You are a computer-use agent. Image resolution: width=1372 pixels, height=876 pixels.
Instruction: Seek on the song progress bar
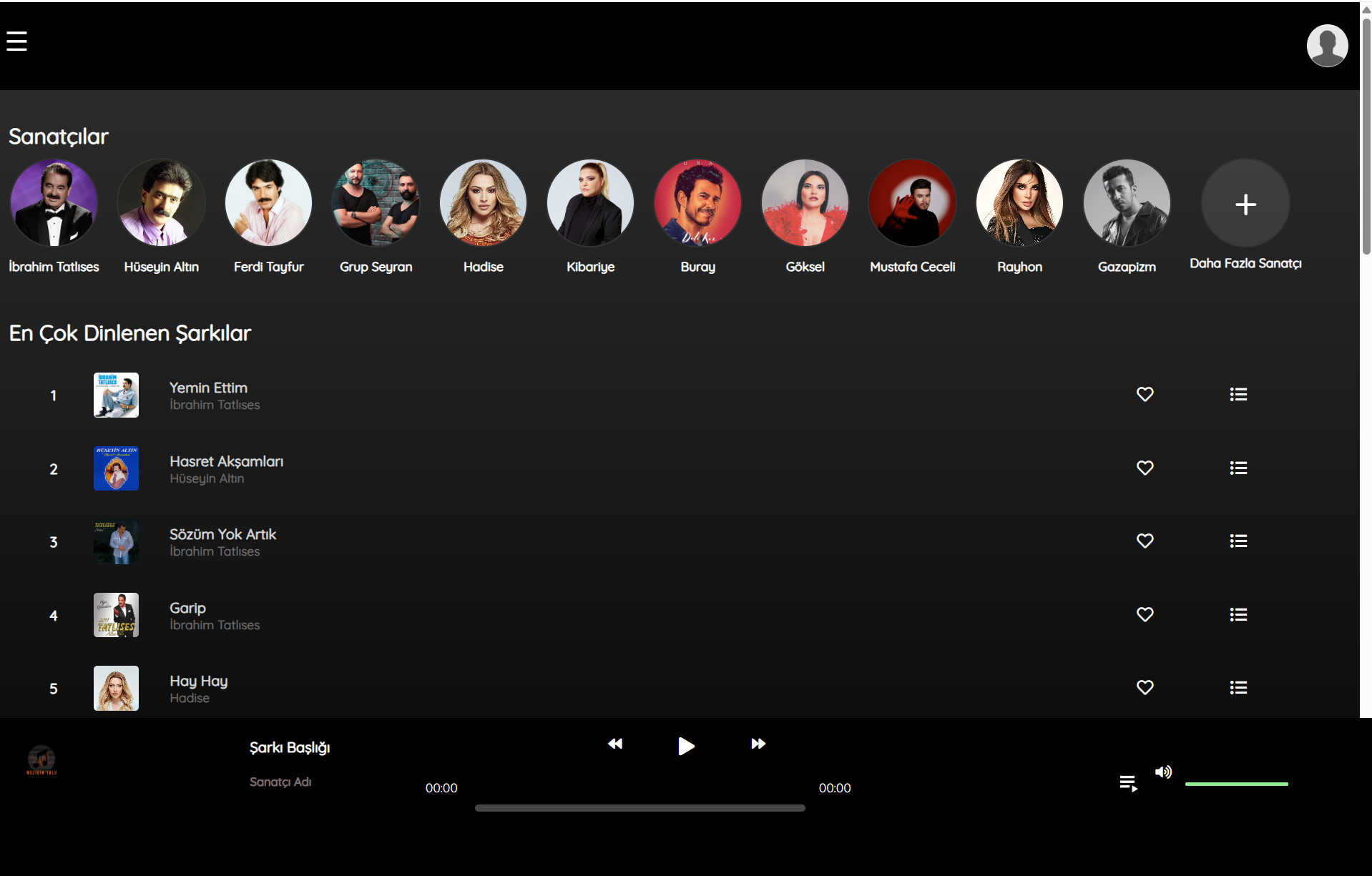[640, 808]
